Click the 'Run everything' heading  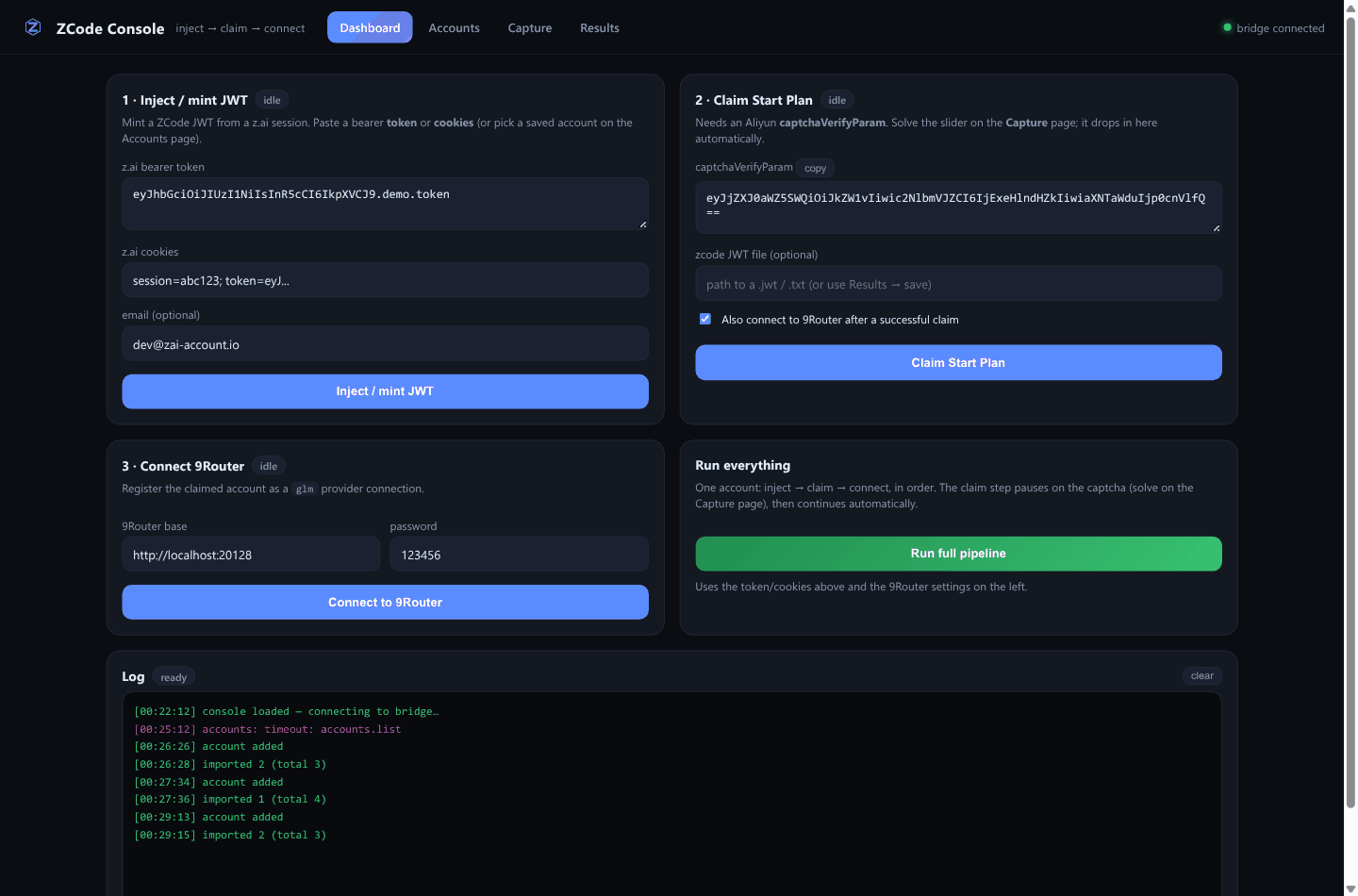[743, 465]
